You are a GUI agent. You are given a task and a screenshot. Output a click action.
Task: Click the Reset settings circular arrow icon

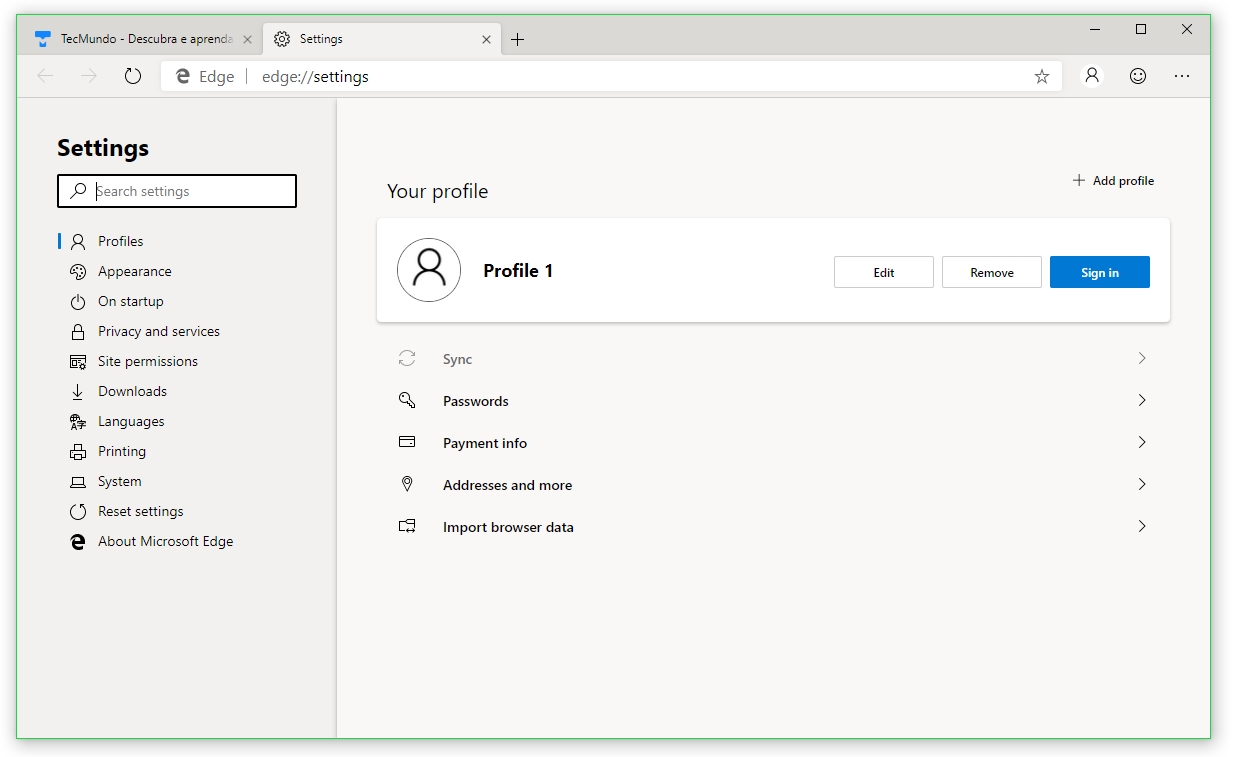tap(78, 512)
